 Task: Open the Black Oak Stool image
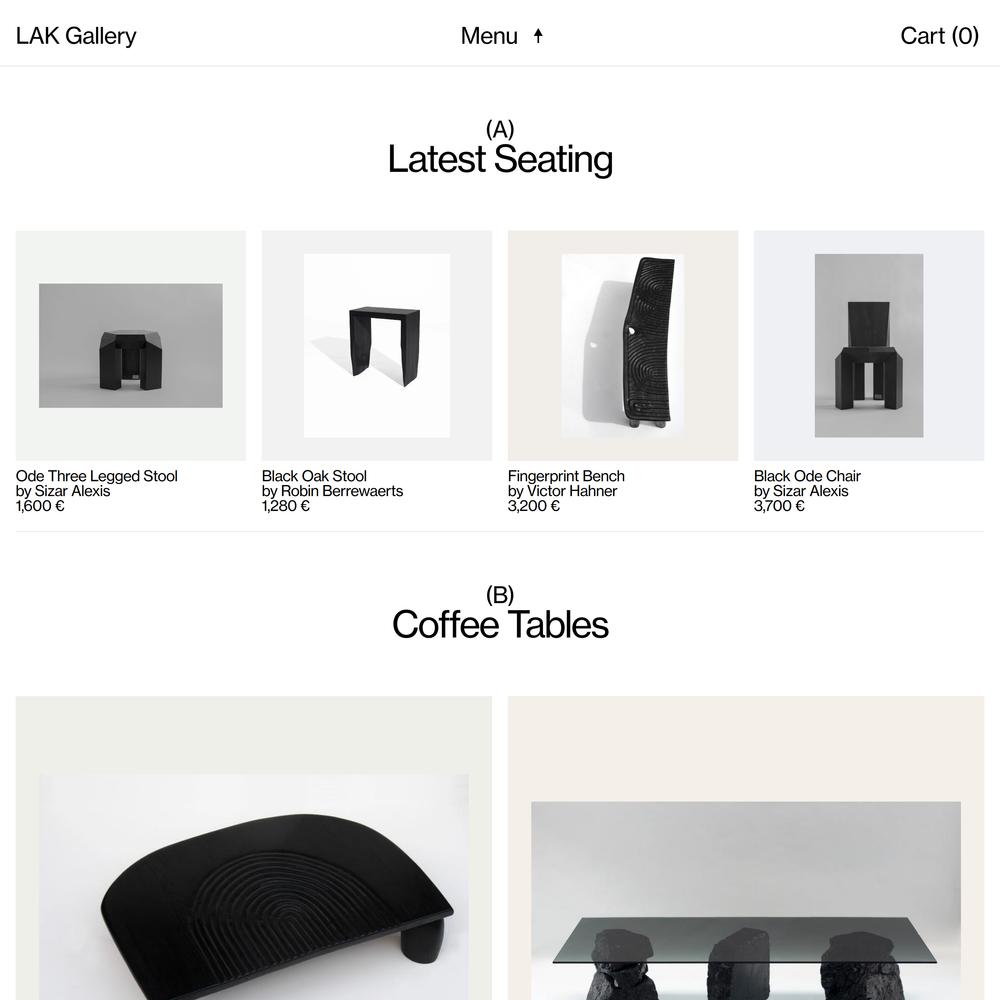[x=377, y=346]
